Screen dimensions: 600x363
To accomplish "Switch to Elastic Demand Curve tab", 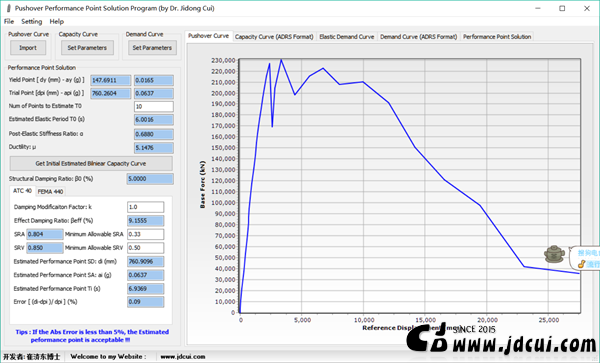I will pos(347,37).
